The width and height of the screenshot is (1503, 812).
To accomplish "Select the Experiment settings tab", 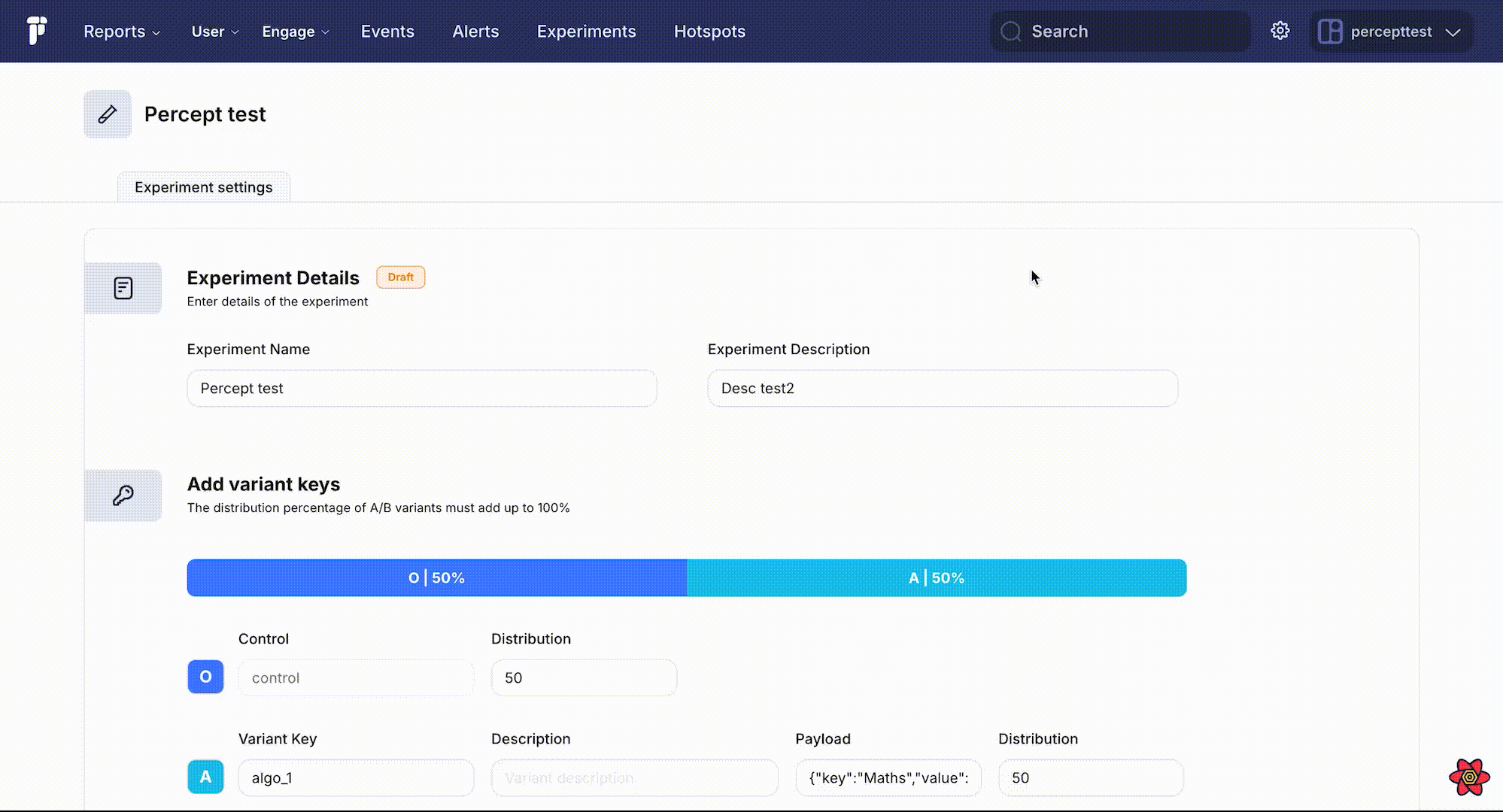I will click(x=203, y=187).
